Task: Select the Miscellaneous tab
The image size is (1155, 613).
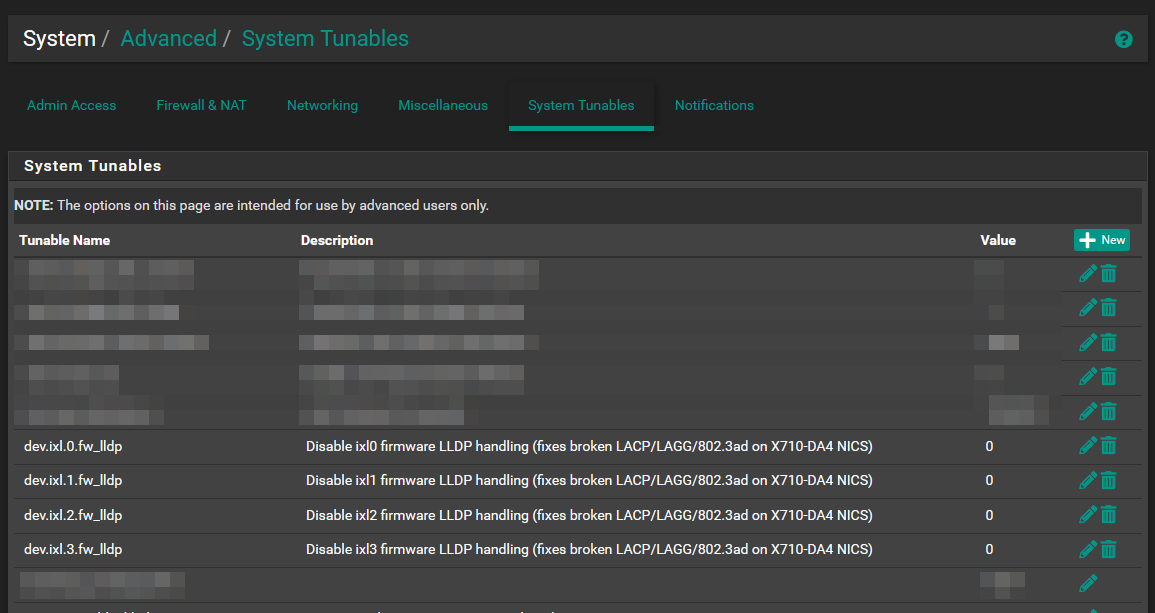Action: pos(443,105)
